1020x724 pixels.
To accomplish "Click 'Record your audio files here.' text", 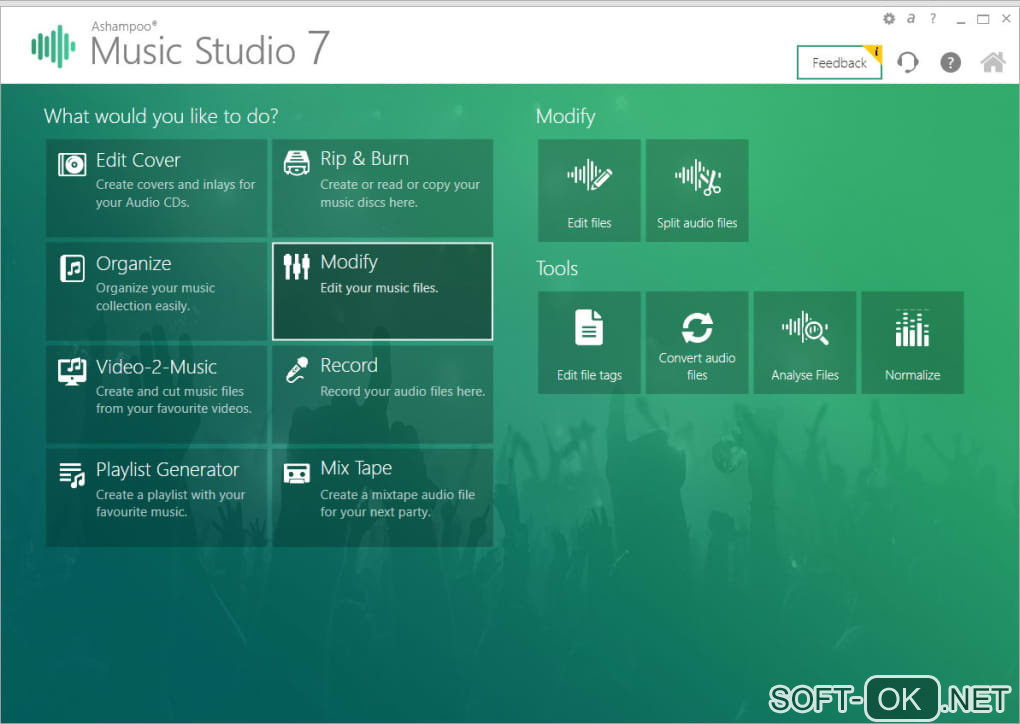I will pyautogui.click(x=403, y=392).
